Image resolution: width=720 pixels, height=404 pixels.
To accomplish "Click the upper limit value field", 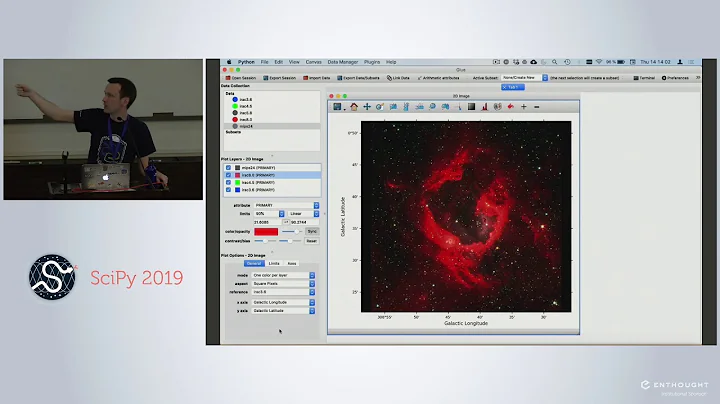I will pyautogui.click(x=304, y=222).
